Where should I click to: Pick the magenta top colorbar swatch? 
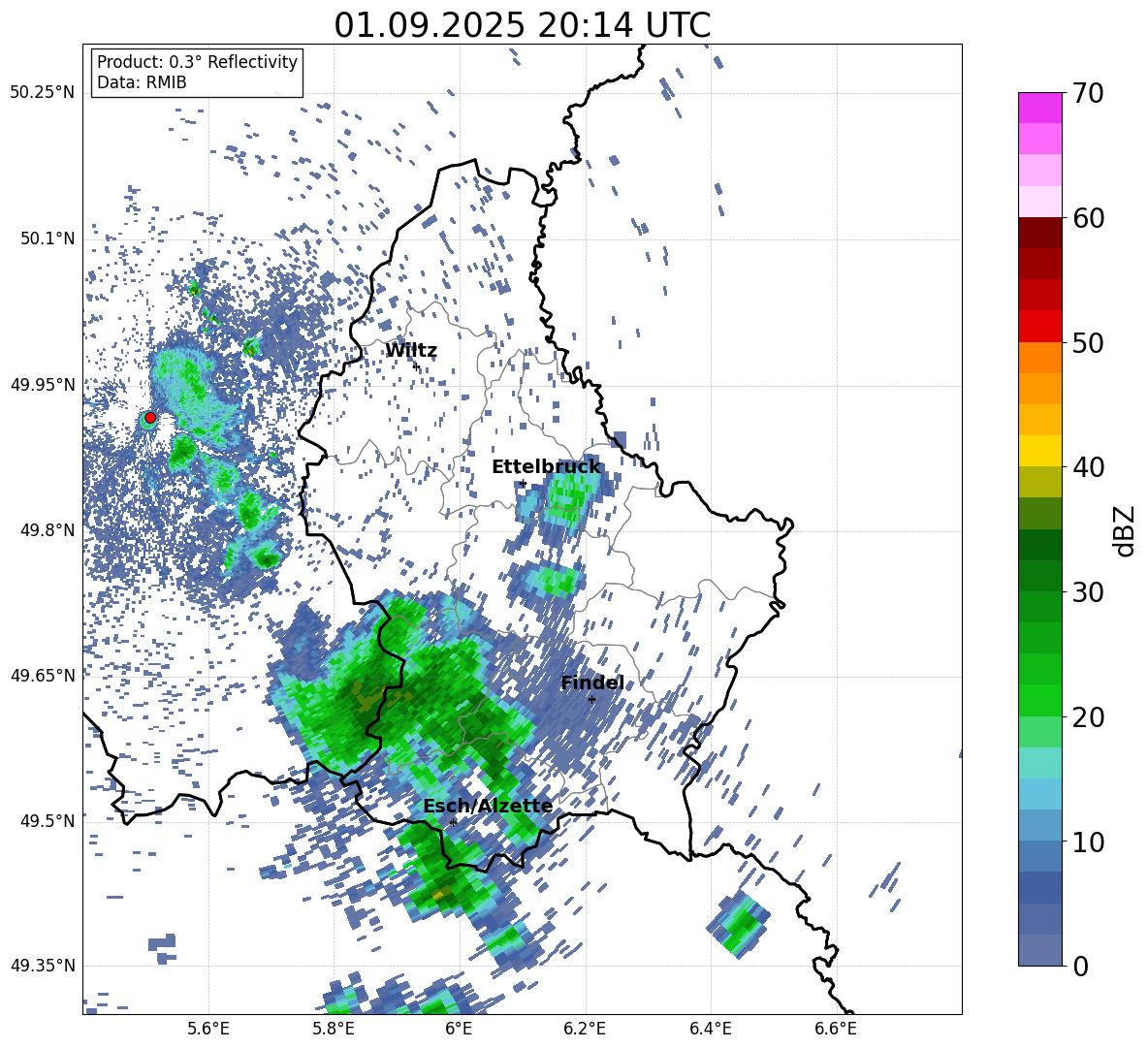tap(1039, 109)
